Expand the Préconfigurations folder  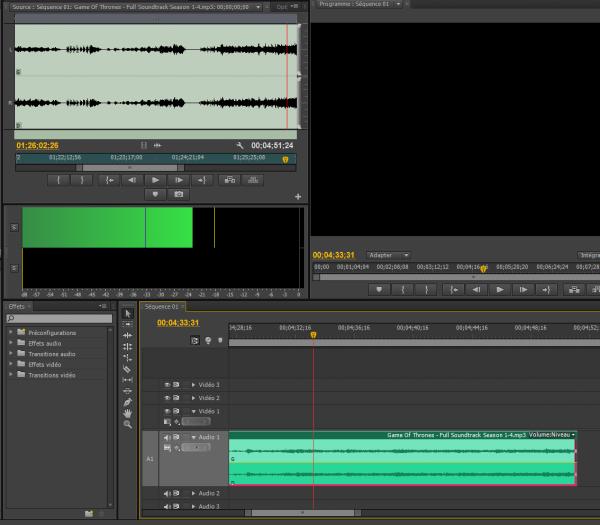(11, 332)
